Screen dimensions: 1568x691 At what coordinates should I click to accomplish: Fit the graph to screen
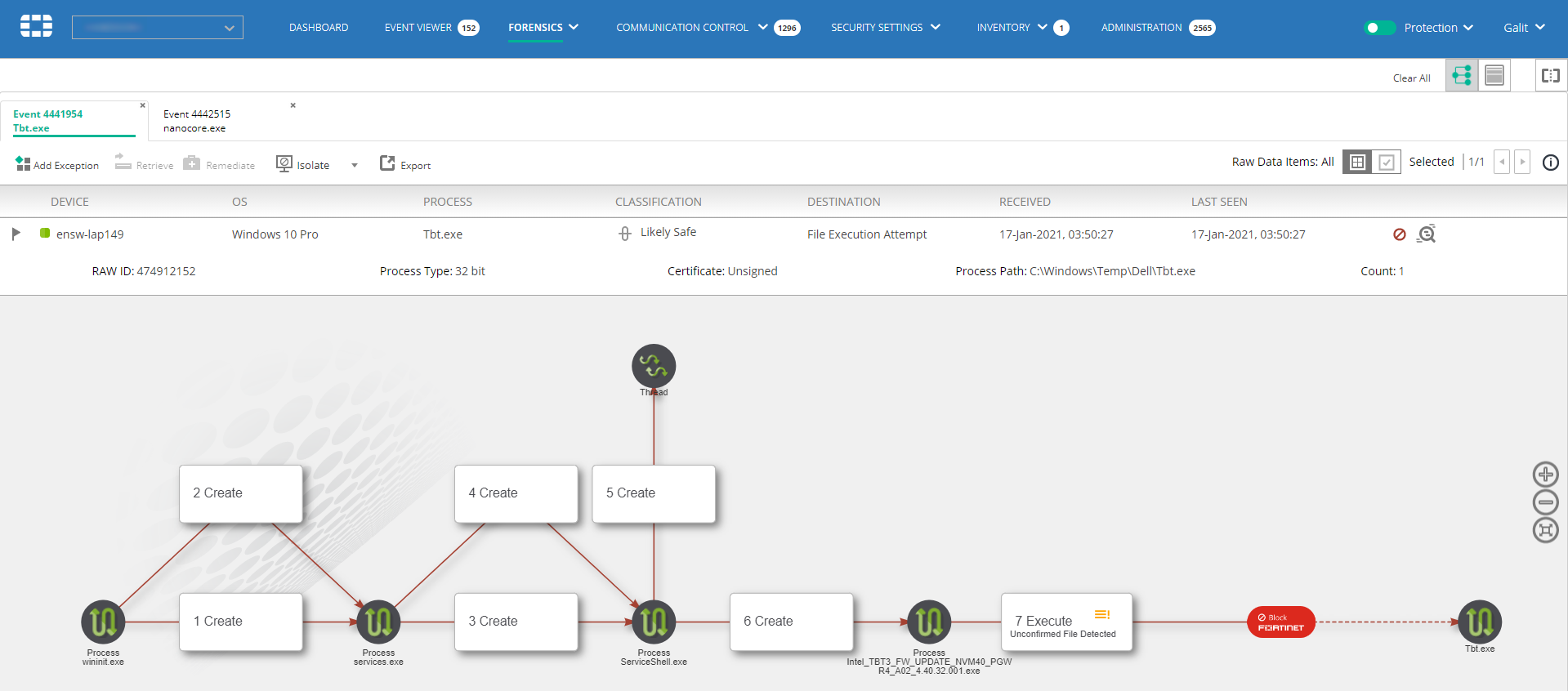[1545, 530]
